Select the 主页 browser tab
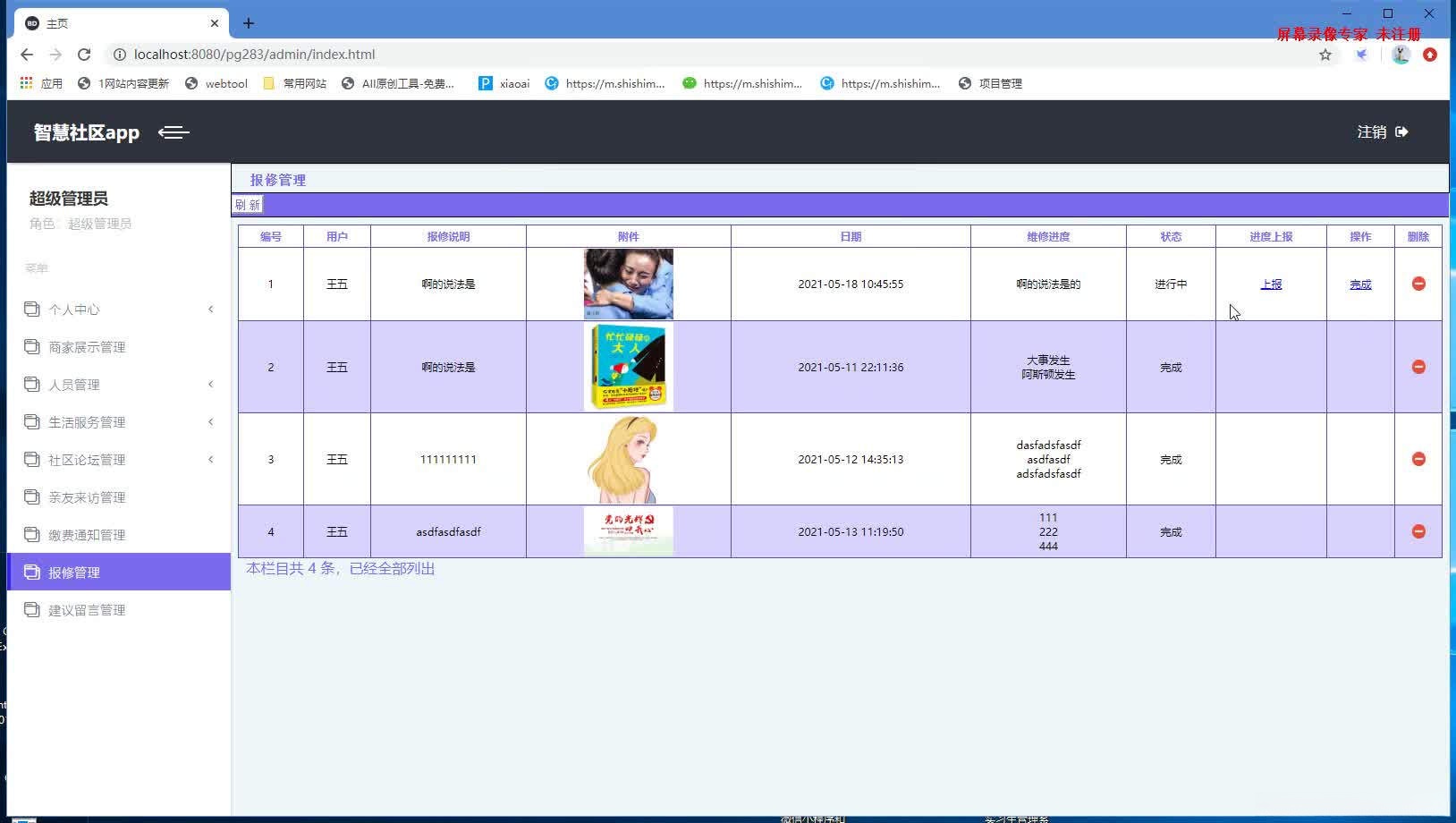This screenshot has width=1456, height=823. point(123,23)
